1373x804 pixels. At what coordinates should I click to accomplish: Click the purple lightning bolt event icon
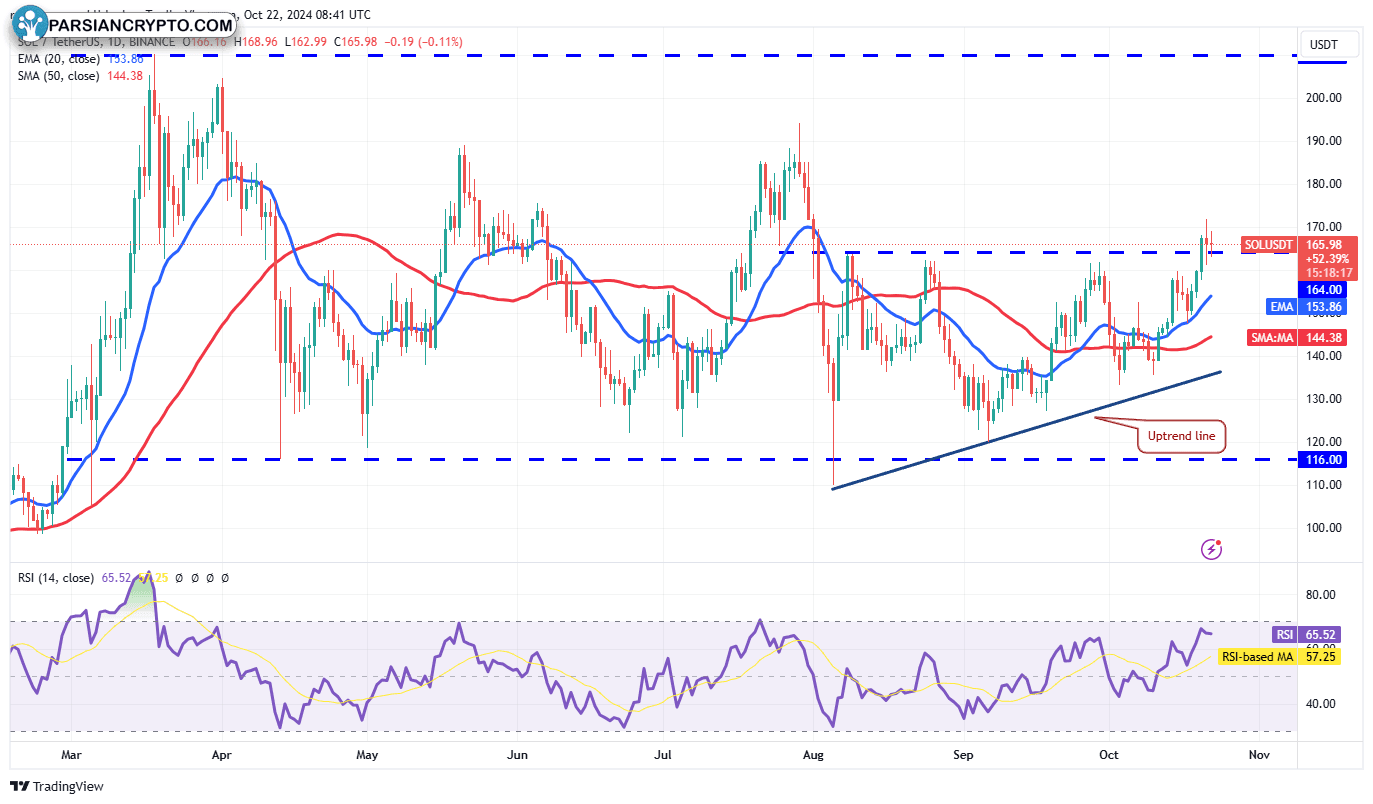1211,548
